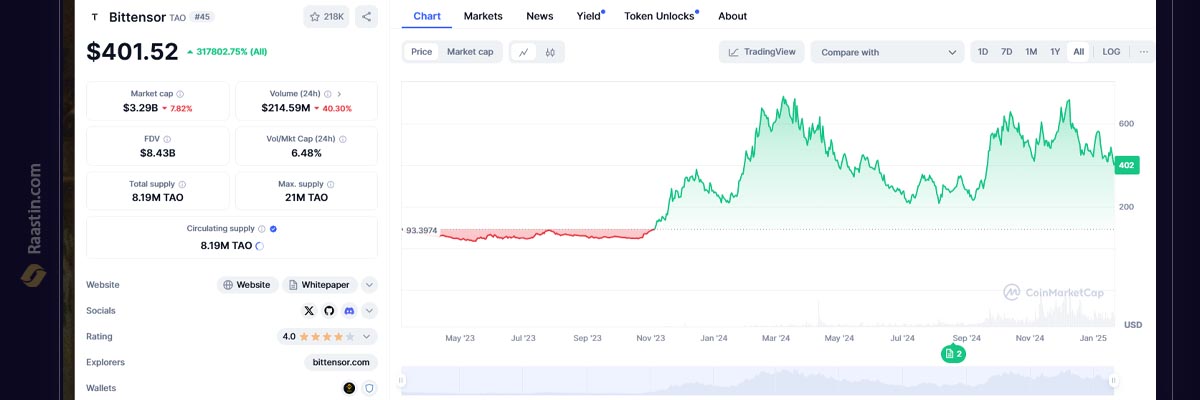Click the $401.52 price text
The height and width of the screenshot is (400, 1200).
tap(132, 51)
